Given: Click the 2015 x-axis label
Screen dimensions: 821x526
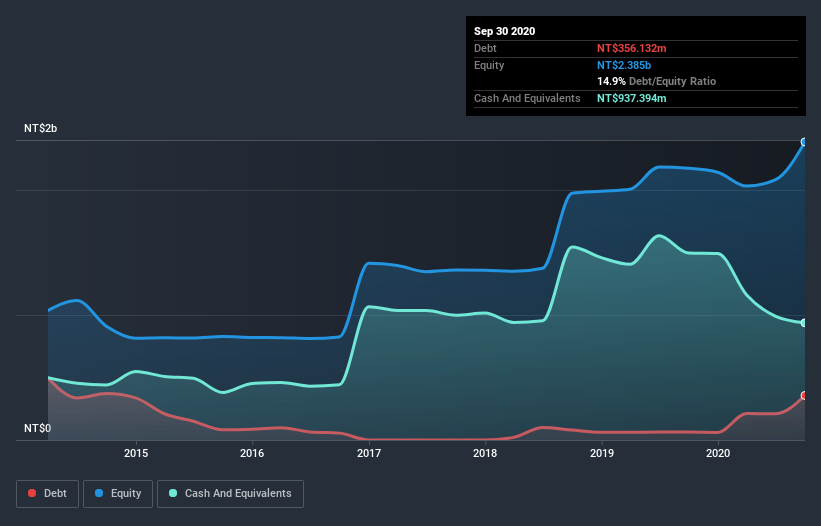Looking at the screenshot, I should [136, 453].
